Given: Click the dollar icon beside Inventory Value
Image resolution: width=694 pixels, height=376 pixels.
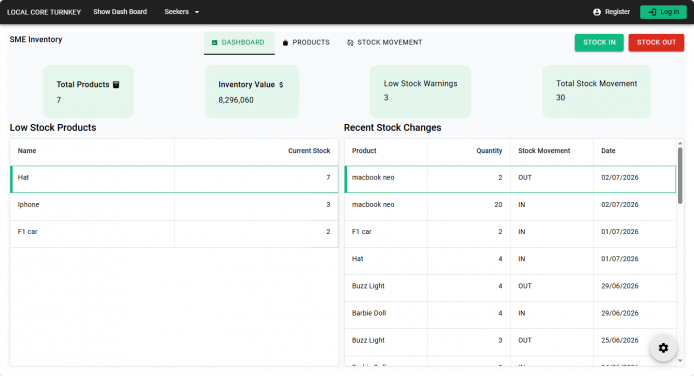Looking at the screenshot, I should tap(281, 84).
